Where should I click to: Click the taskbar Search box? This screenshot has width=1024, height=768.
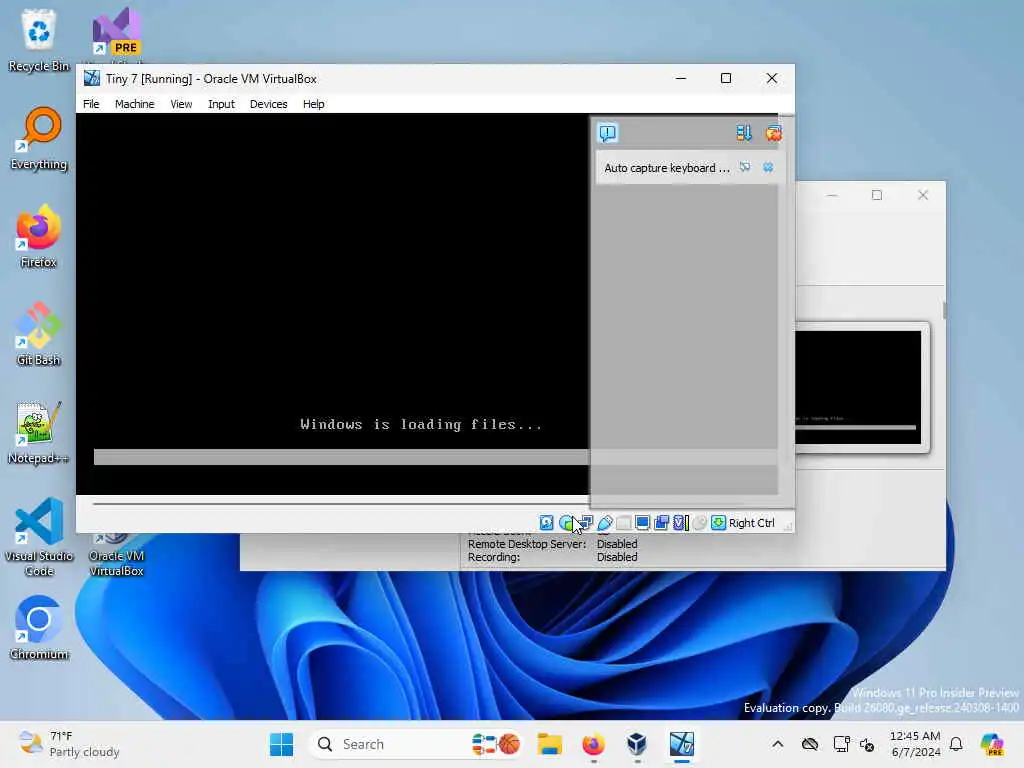coord(416,744)
